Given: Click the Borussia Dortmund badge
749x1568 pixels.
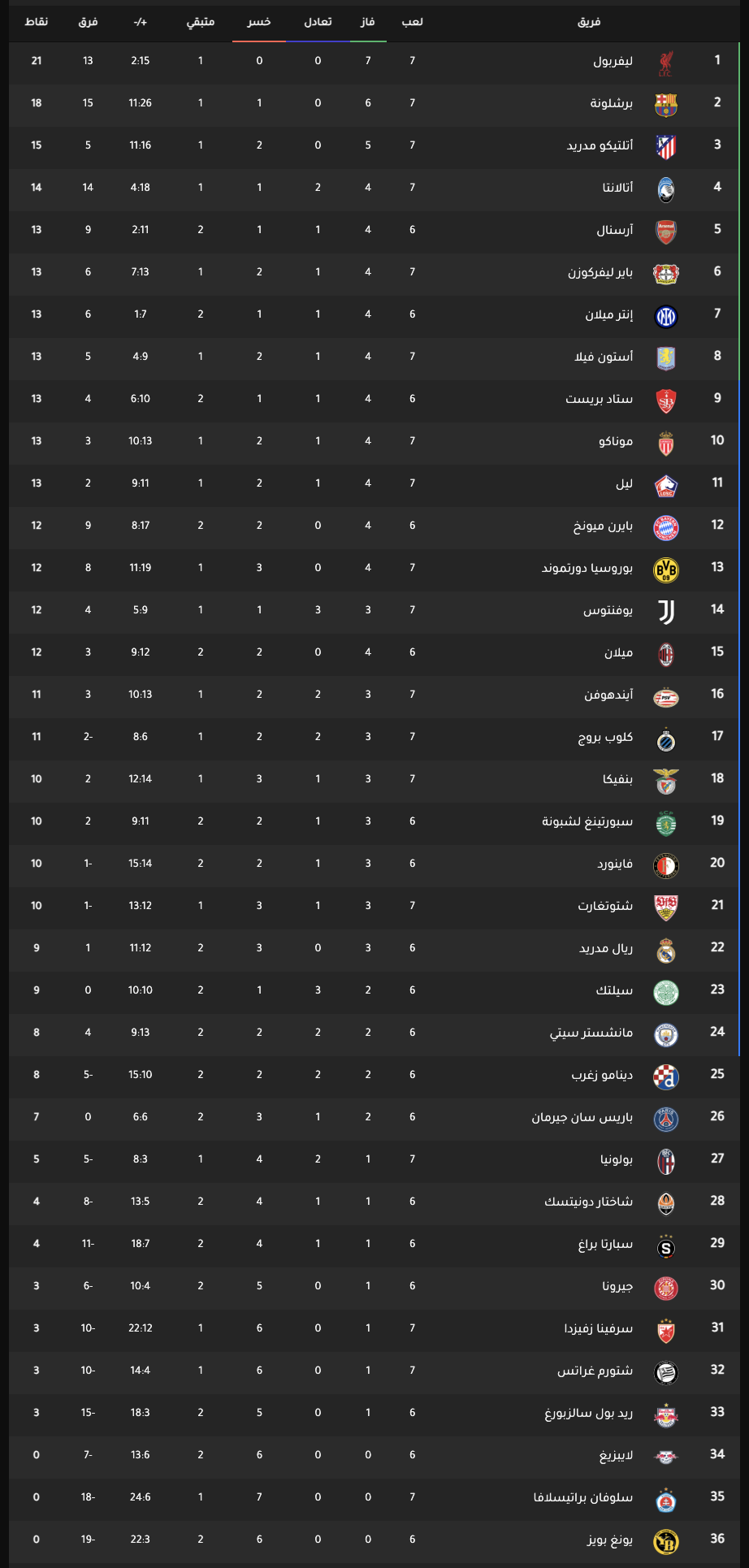Looking at the screenshot, I should tap(665, 570).
